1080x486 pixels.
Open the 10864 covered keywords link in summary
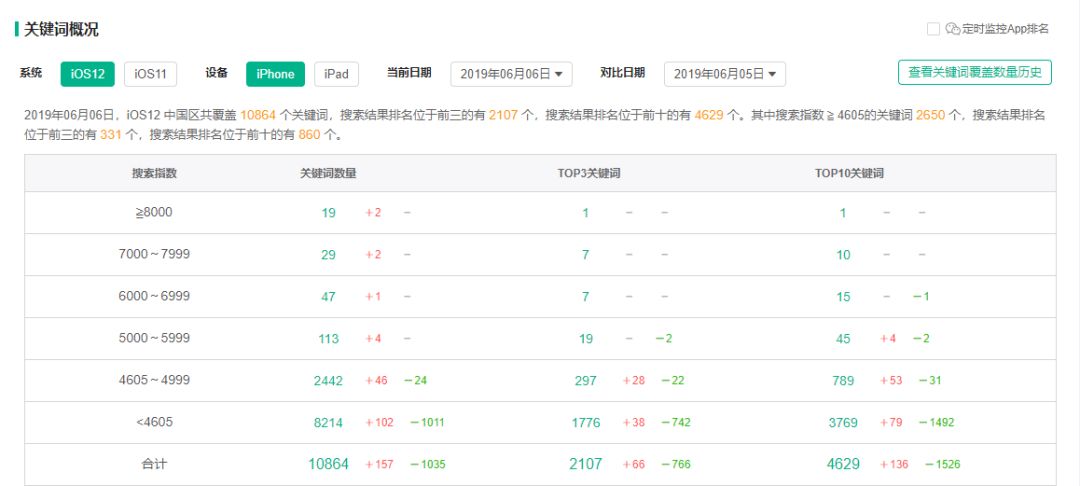click(x=258, y=116)
